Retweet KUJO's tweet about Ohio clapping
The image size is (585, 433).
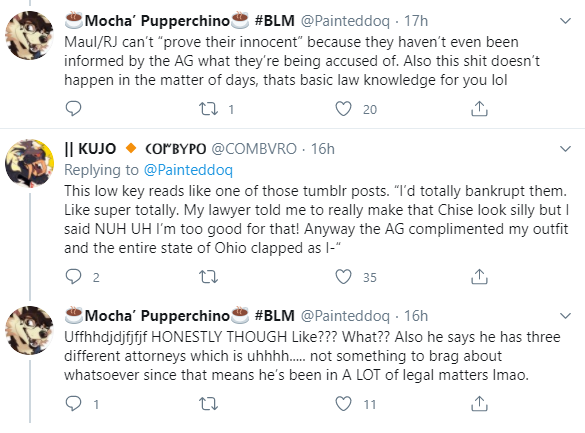pos(208,277)
